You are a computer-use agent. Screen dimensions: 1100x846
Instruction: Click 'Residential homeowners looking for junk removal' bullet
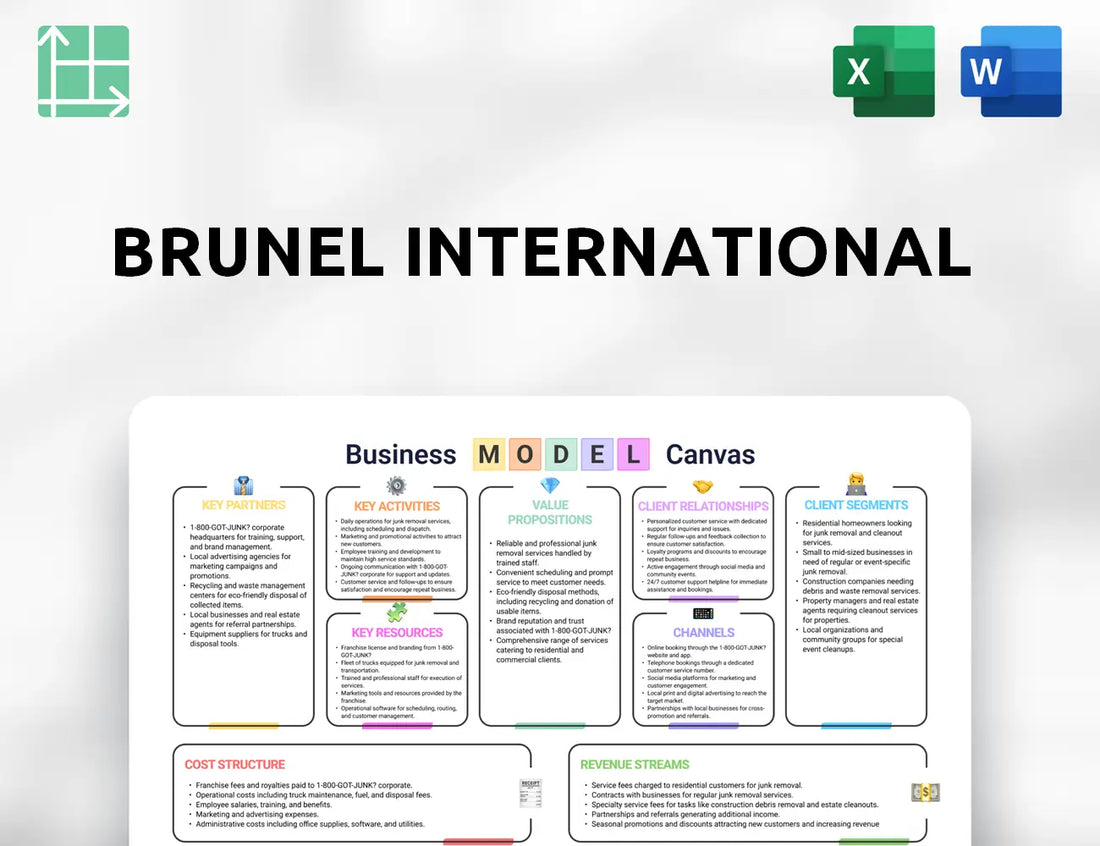pos(856,532)
